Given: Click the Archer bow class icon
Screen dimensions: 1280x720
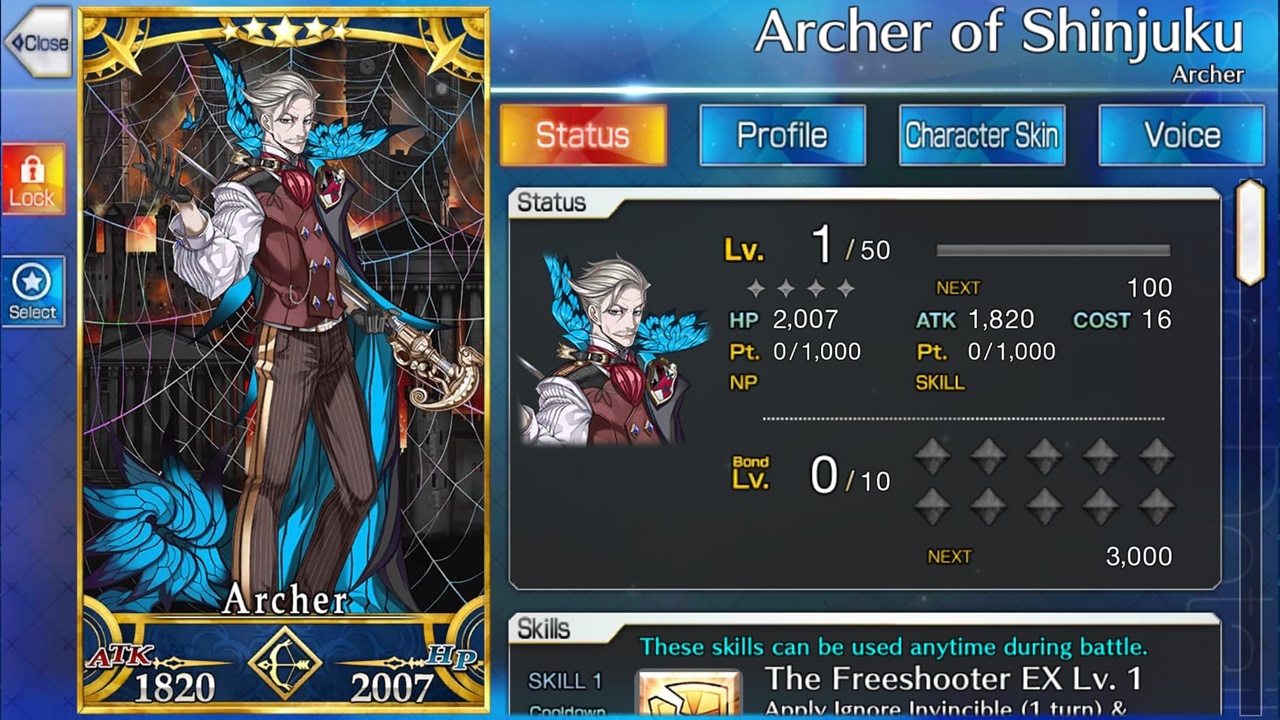Looking at the screenshot, I should (x=285, y=662).
